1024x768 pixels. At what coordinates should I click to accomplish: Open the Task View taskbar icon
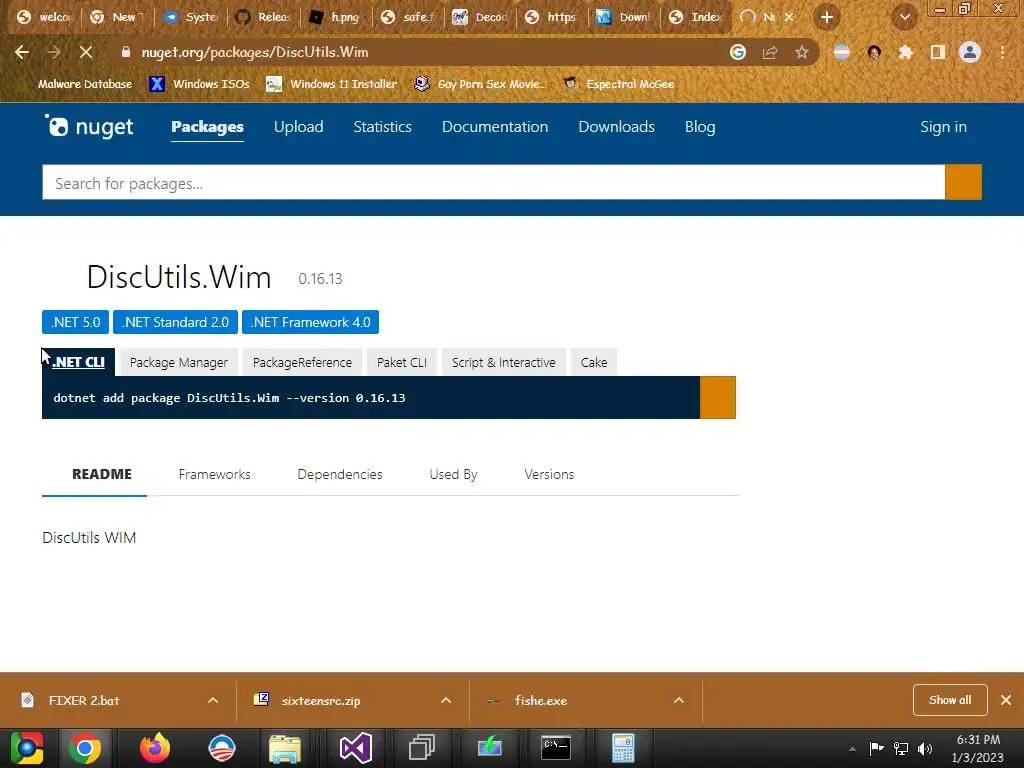421,748
